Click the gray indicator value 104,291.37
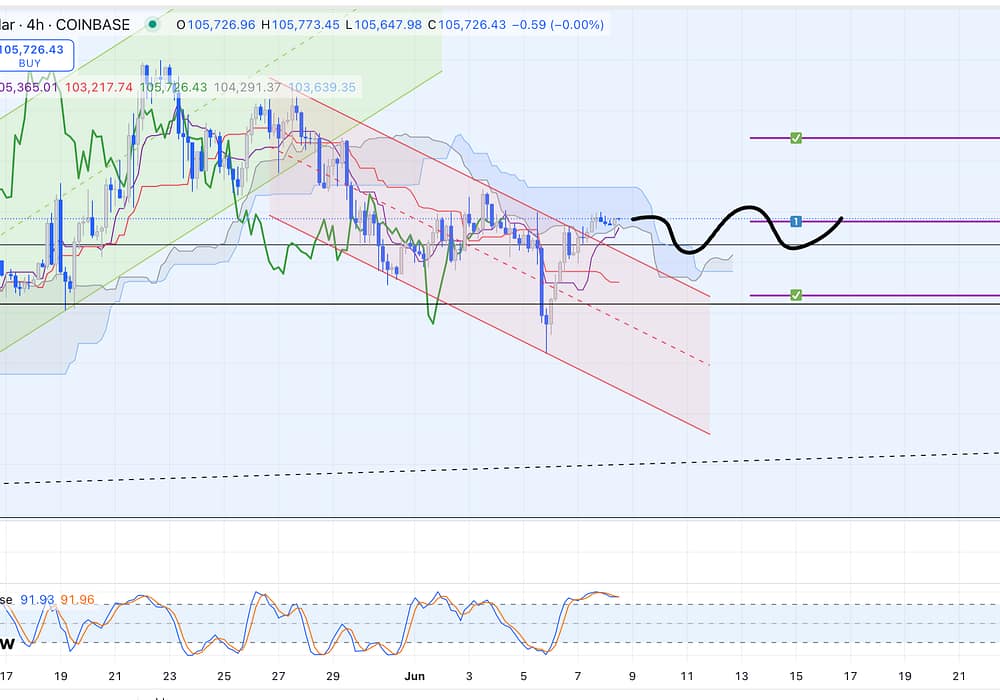Screen dimensions: 1000x700 247,87
